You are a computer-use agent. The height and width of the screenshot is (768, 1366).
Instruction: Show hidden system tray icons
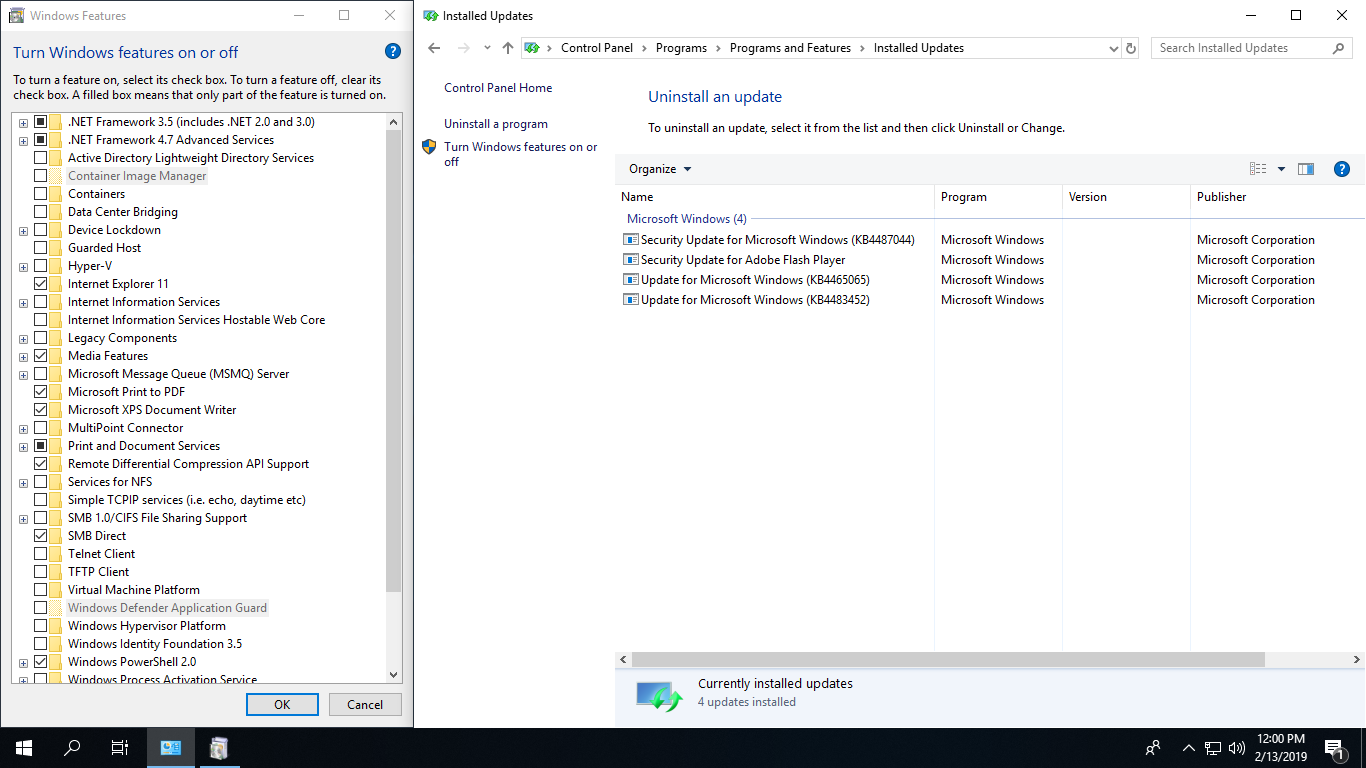coord(1189,748)
